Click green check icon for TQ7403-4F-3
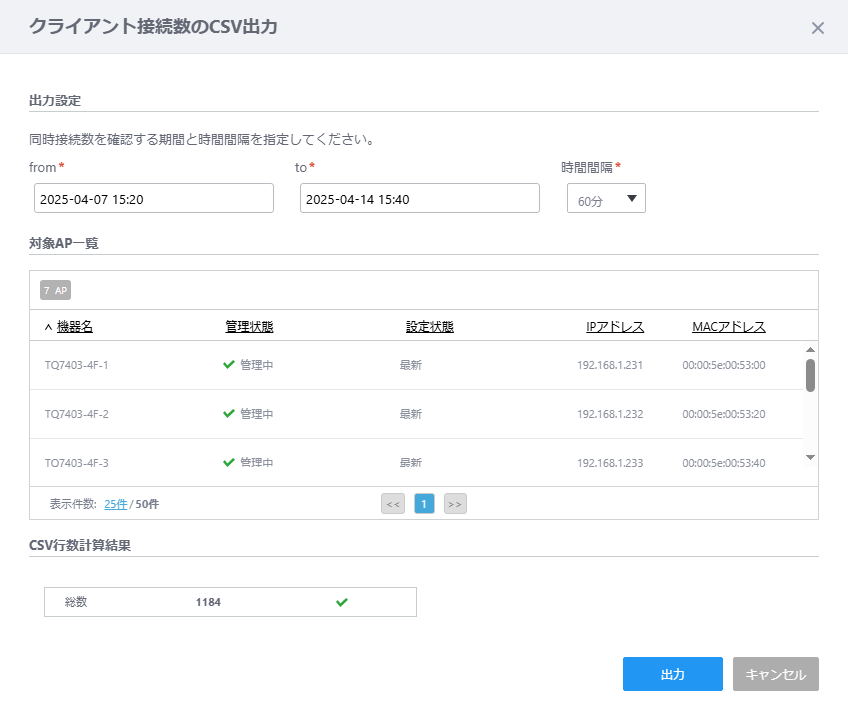 click(x=229, y=462)
